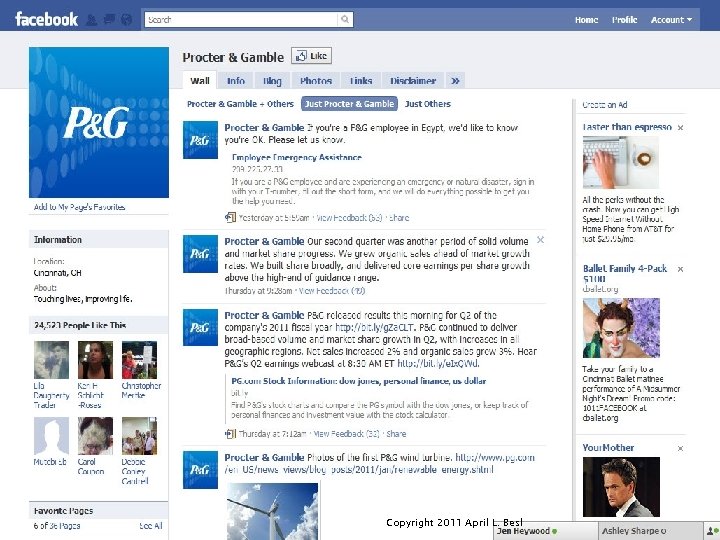Click P&G avatar on Q2 results post
Image resolution: width=720 pixels, height=540 pixels.
click(200, 327)
